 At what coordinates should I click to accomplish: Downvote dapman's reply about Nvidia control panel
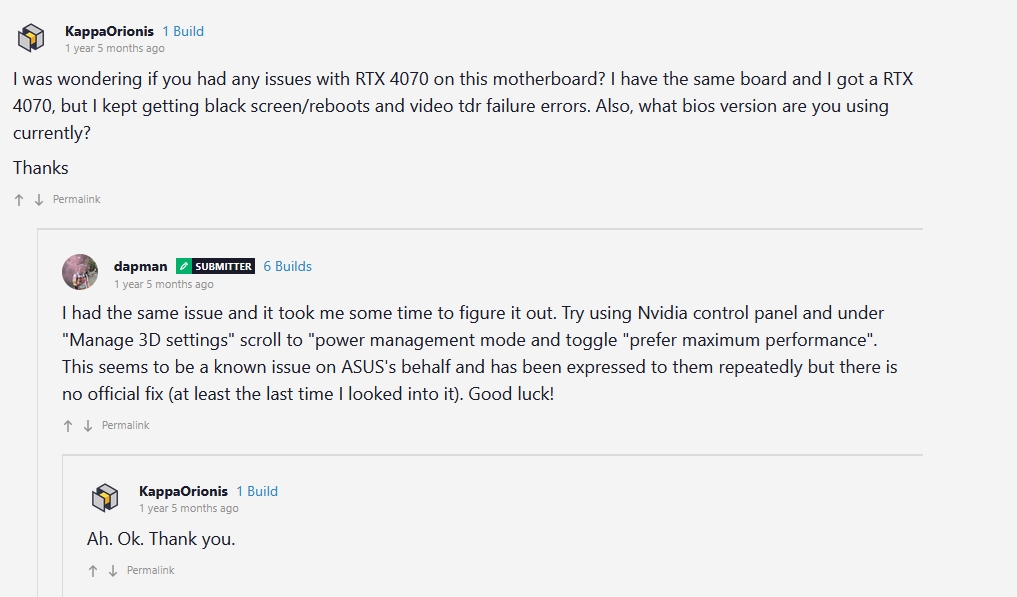(x=88, y=426)
